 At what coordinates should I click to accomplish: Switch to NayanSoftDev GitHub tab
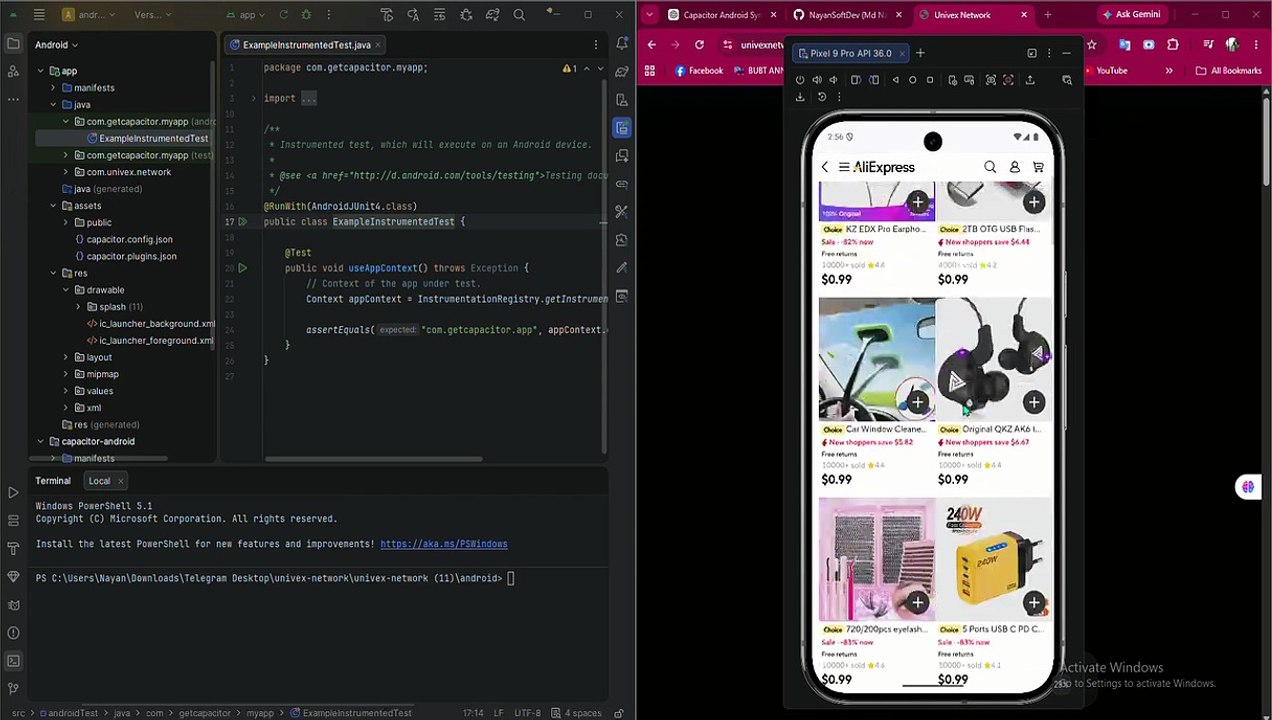point(846,15)
